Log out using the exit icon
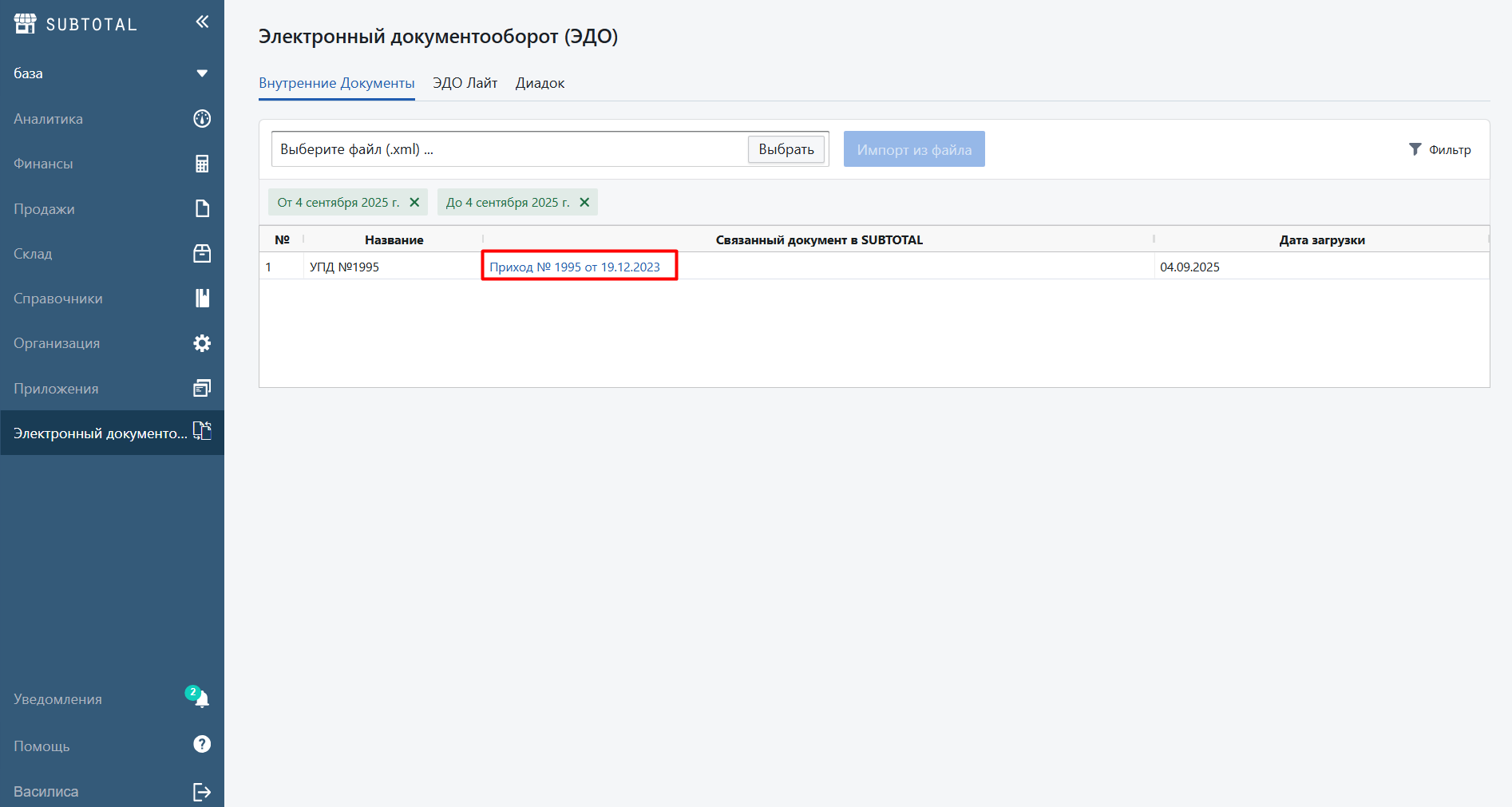Viewport: 1512px width, 807px height. (x=202, y=792)
